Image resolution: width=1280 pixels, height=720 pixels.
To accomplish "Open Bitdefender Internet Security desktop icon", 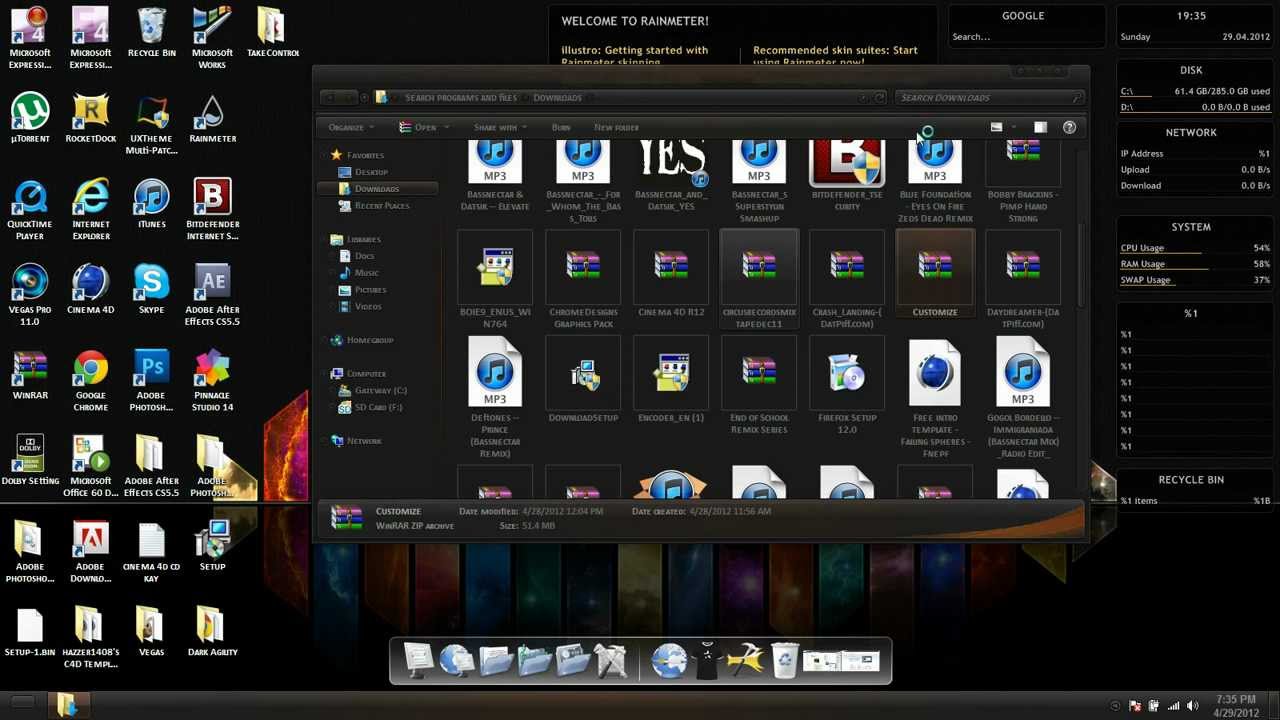I will 212,210.
